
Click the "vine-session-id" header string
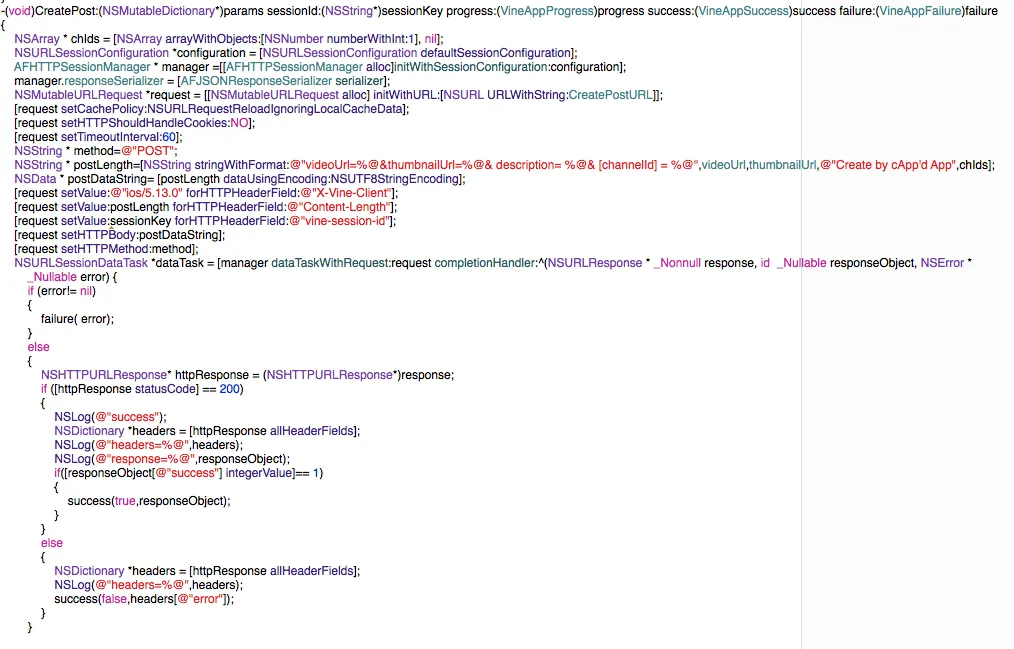pyautogui.click(x=340, y=221)
